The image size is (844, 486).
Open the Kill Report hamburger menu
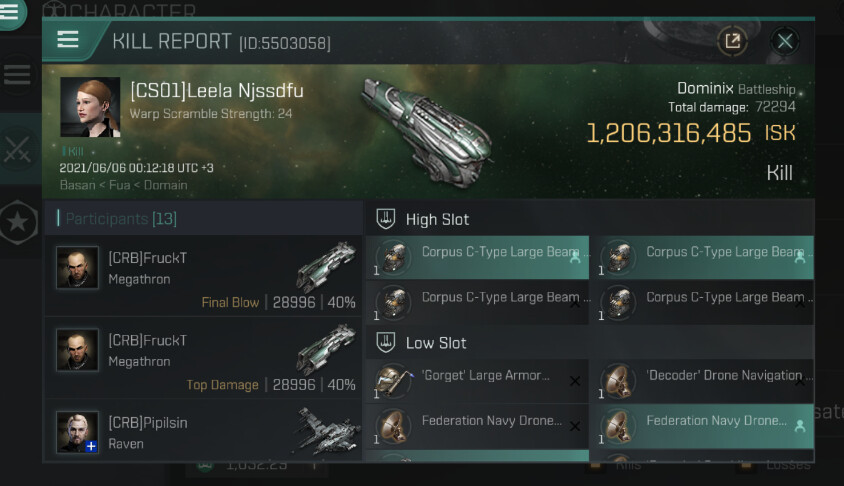[68, 40]
